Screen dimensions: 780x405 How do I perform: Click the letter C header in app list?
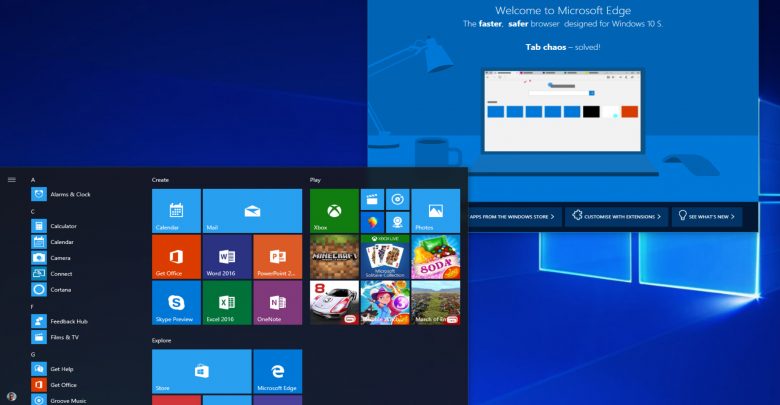(x=33, y=211)
